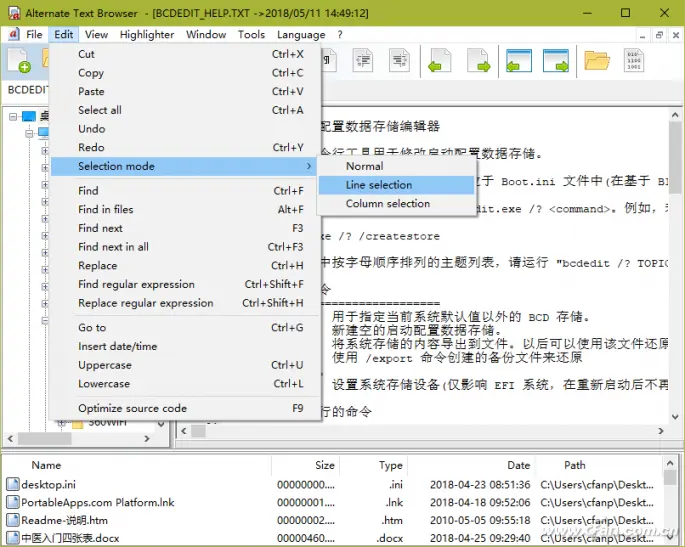Click the new file icon in toolbar
685x547 pixels.
point(19,61)
